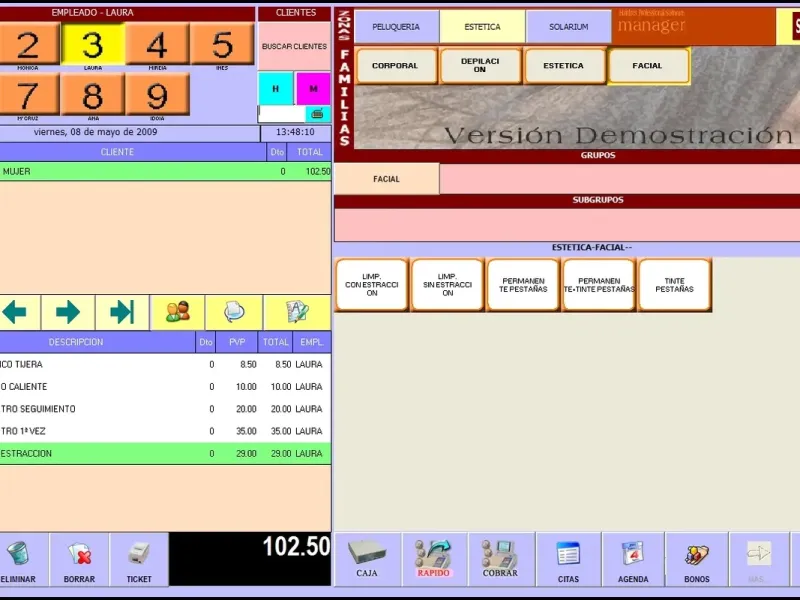Select the CORPORAL family

point(395,66)
